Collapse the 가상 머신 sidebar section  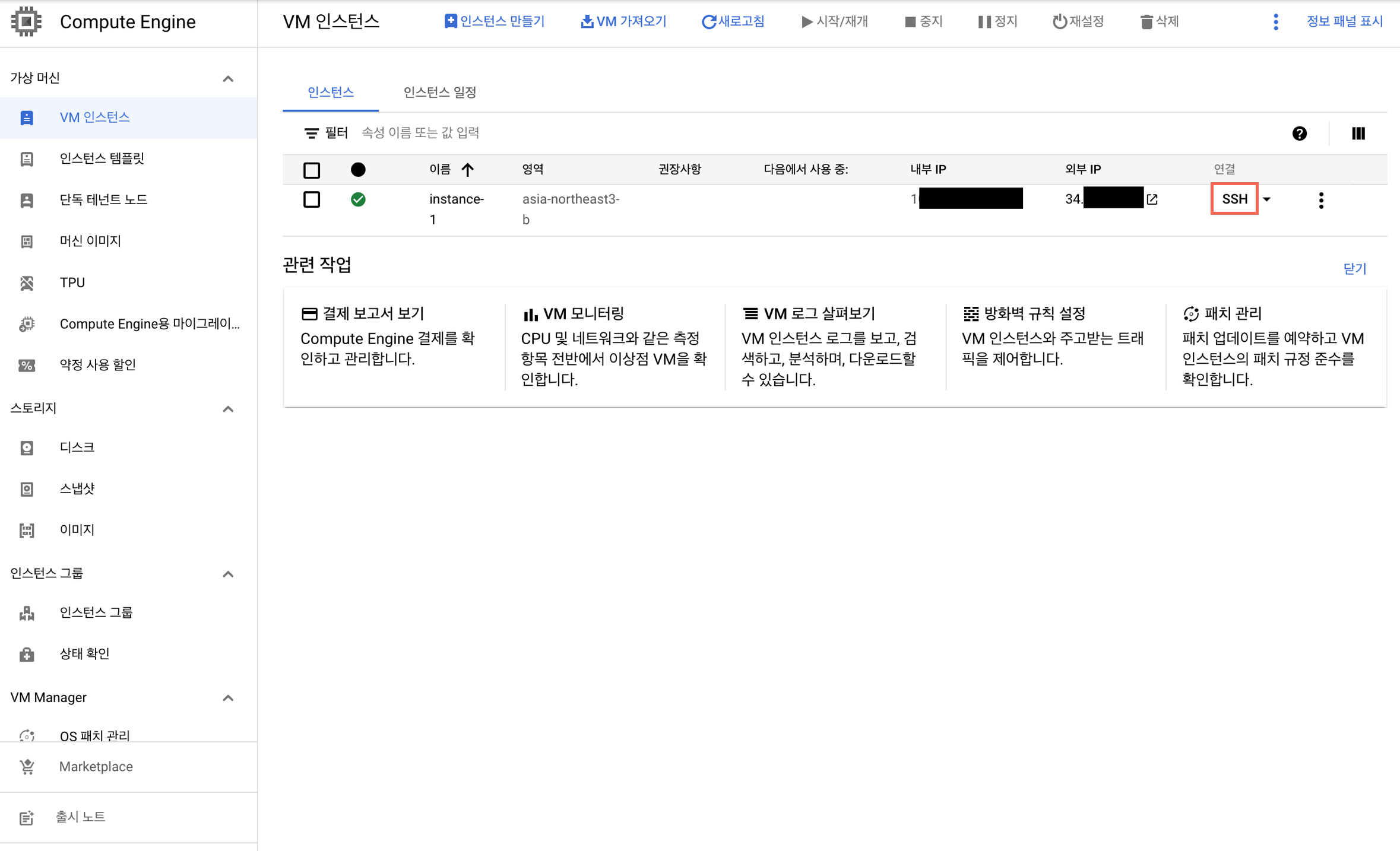click(x=228, y=78)
